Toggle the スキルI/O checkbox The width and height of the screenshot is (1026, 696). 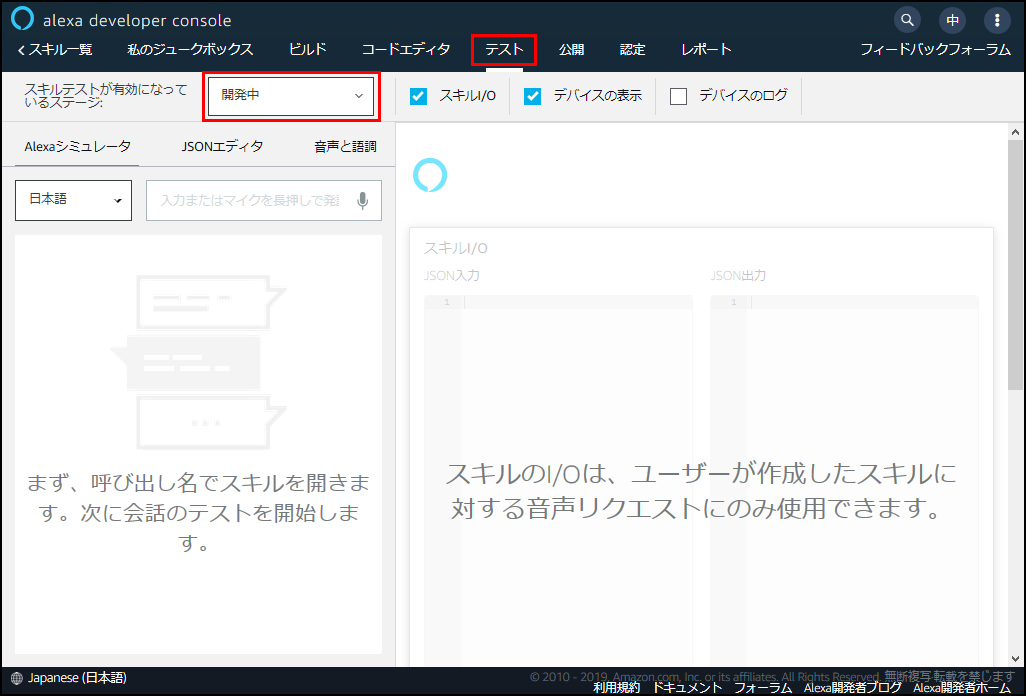tap(418, 97)
